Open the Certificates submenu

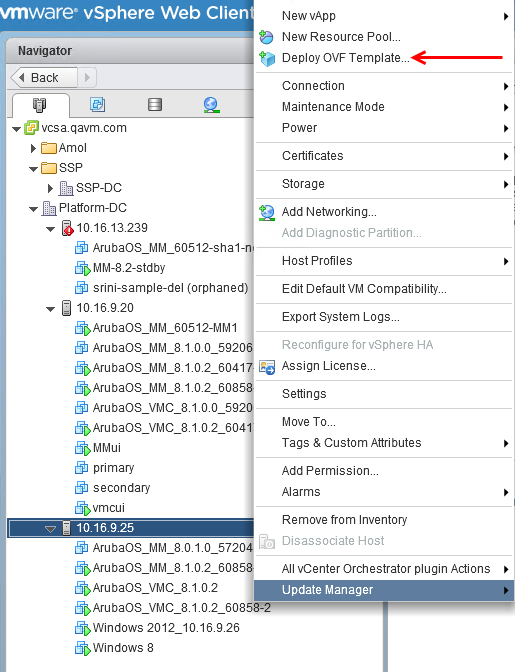384,156
